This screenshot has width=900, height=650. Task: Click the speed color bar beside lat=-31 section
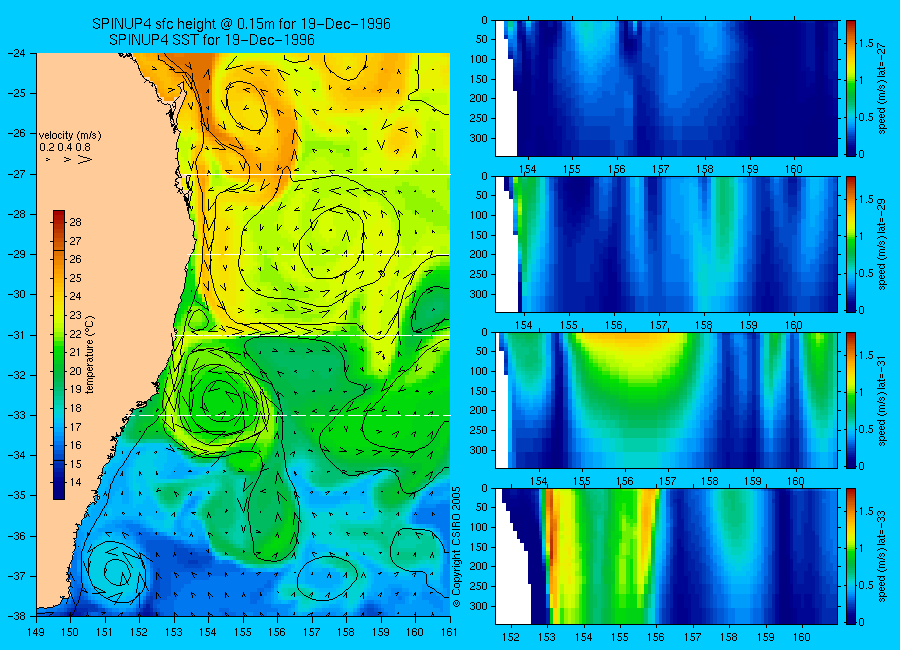click(x=851, y=400)
